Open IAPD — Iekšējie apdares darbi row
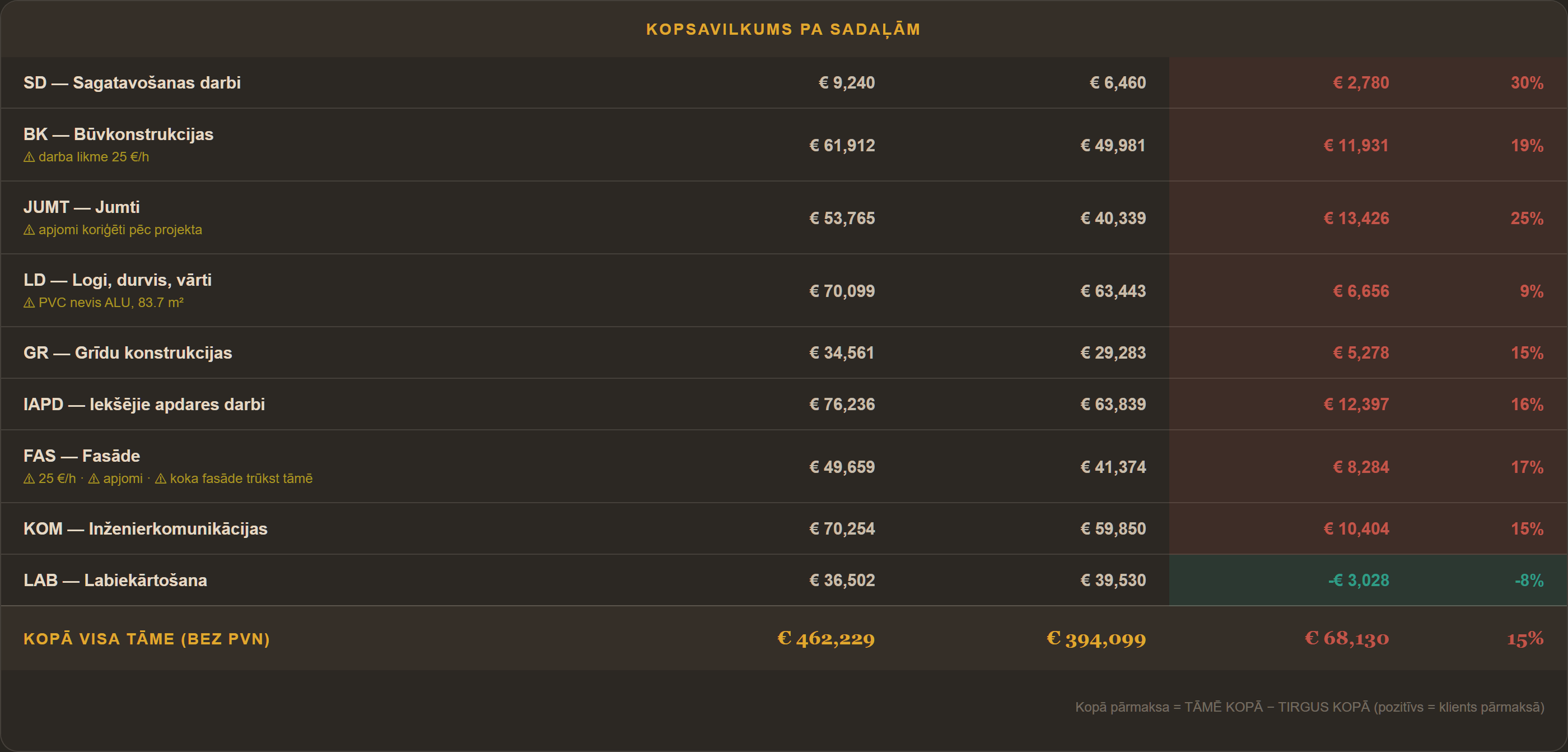 pos(784,405)
